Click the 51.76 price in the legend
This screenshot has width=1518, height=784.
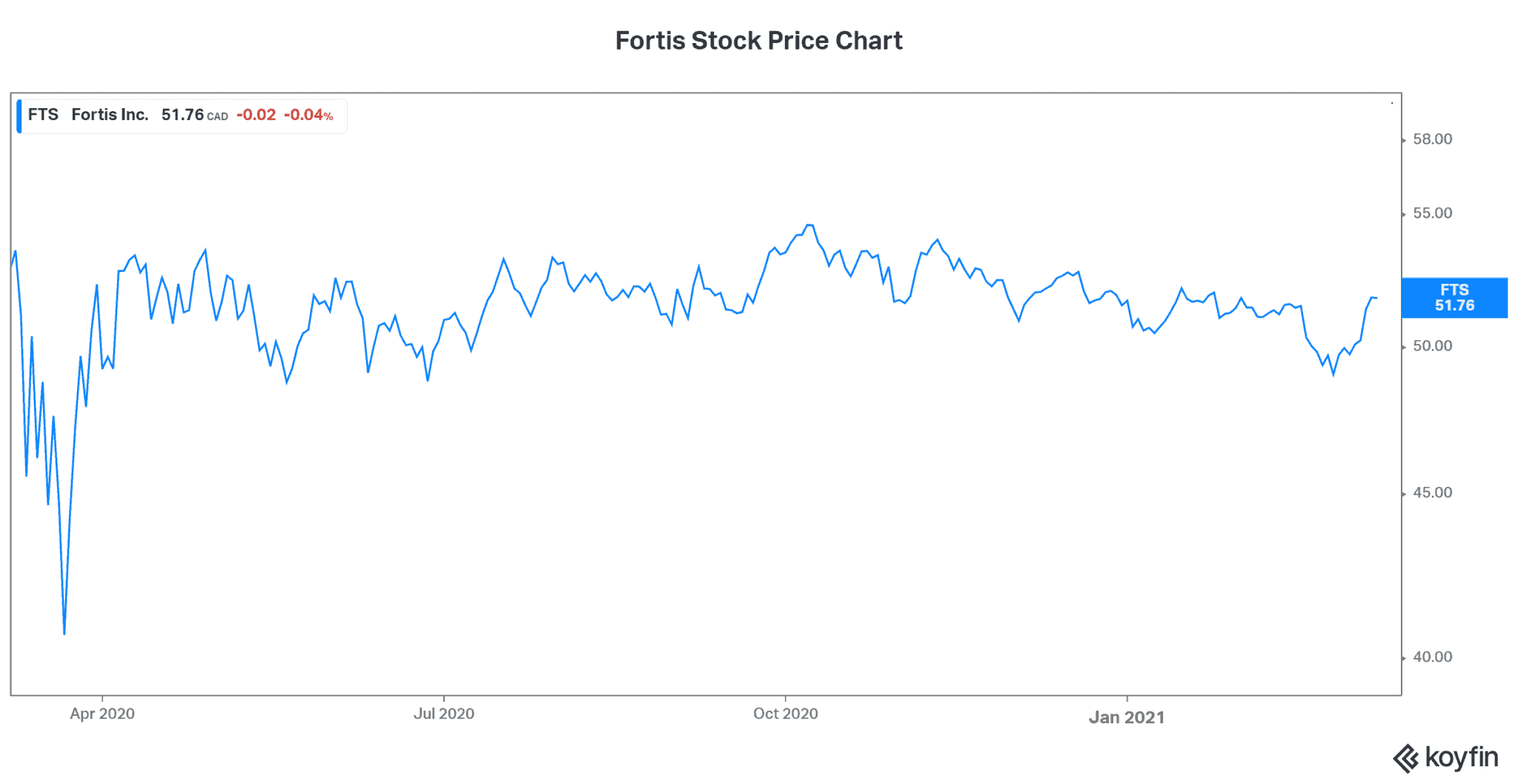click(x=182, y=115)
